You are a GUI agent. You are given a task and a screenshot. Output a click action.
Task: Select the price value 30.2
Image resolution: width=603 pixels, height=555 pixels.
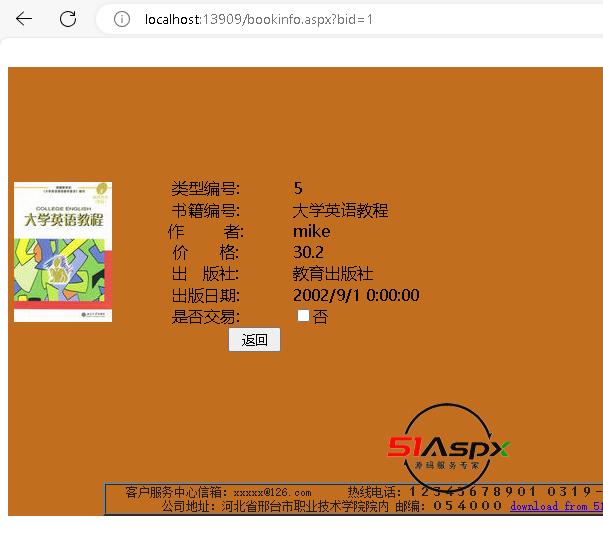308,252
